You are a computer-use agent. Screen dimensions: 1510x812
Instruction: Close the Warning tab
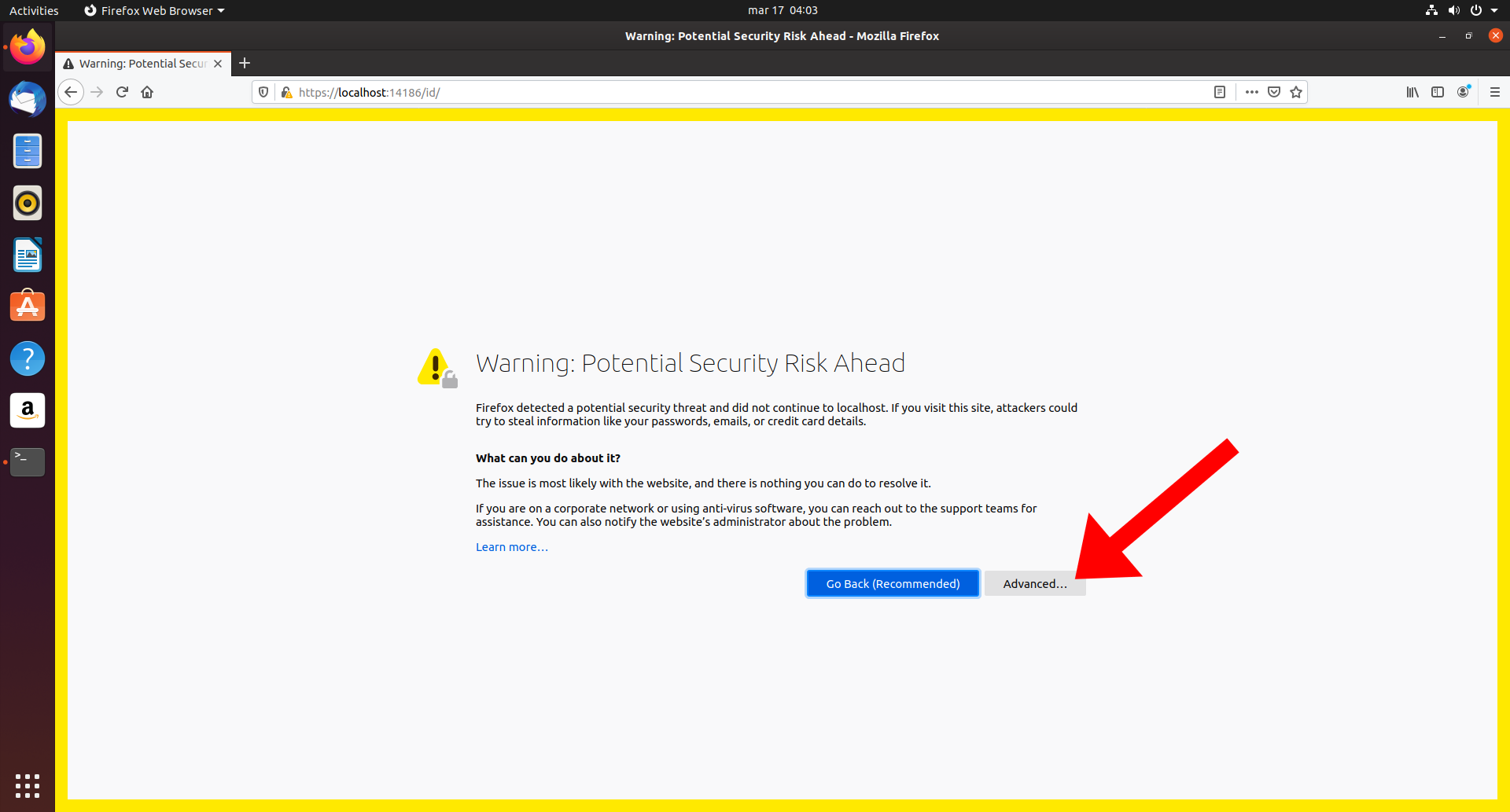tap(218, 64)
